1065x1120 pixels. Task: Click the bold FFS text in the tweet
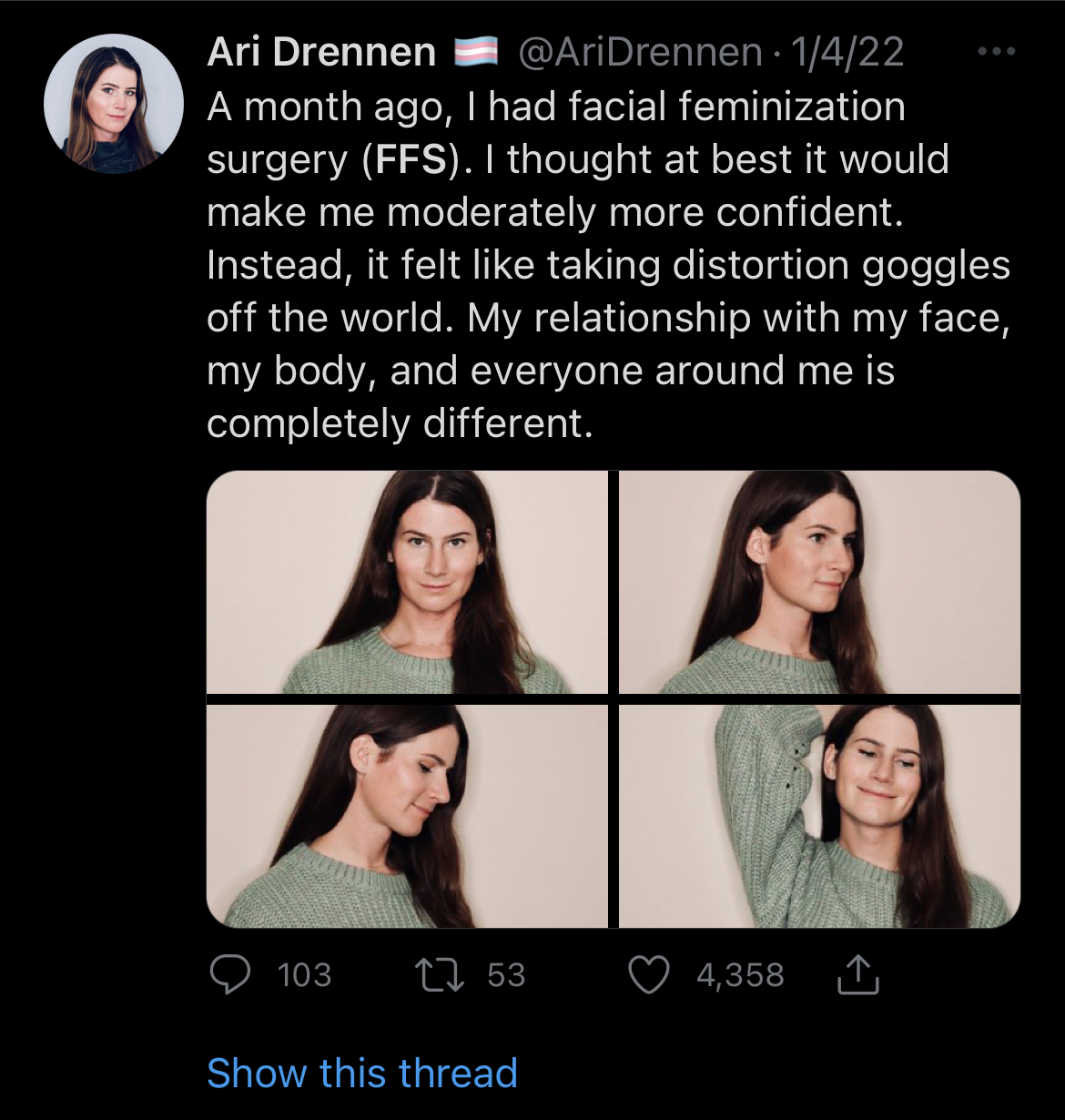[411, 159]
